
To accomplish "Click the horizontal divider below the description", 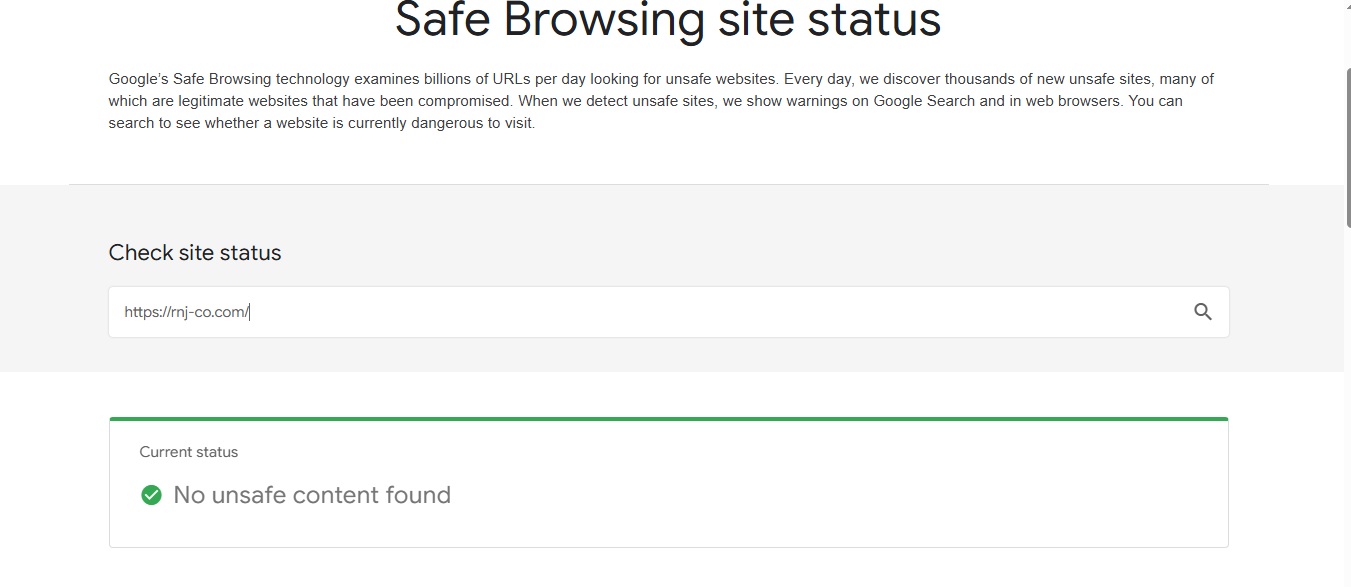I will pyautogui.click(x=668, y=184).
